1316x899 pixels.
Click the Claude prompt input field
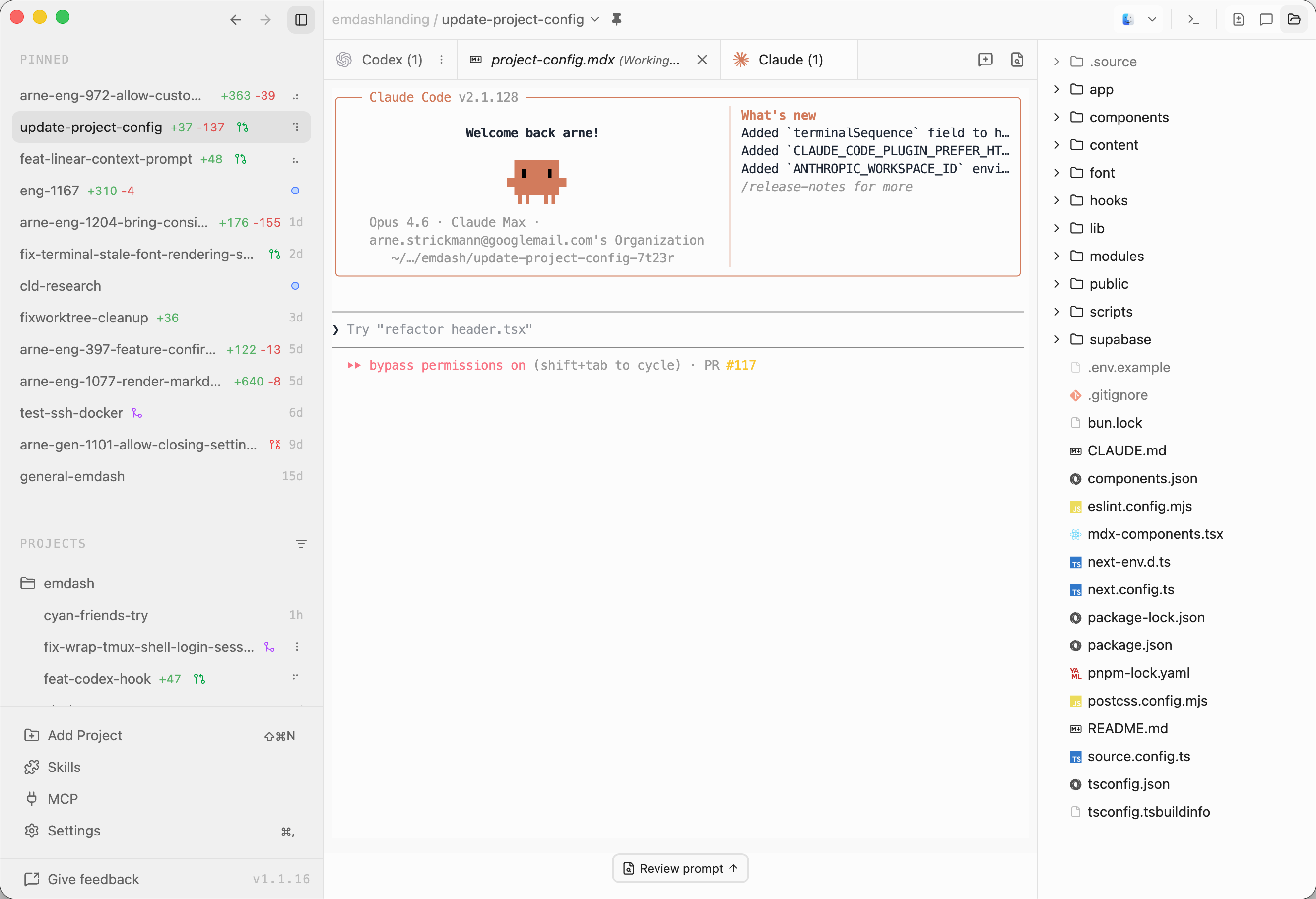point(678,329)
